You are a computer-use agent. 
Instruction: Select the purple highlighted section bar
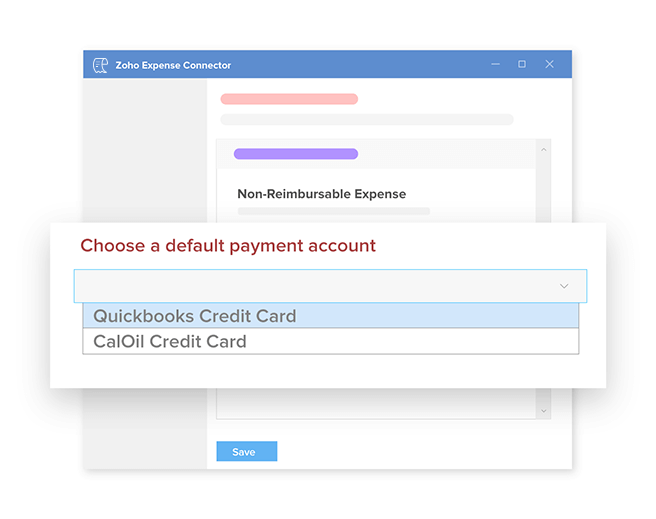295,154
